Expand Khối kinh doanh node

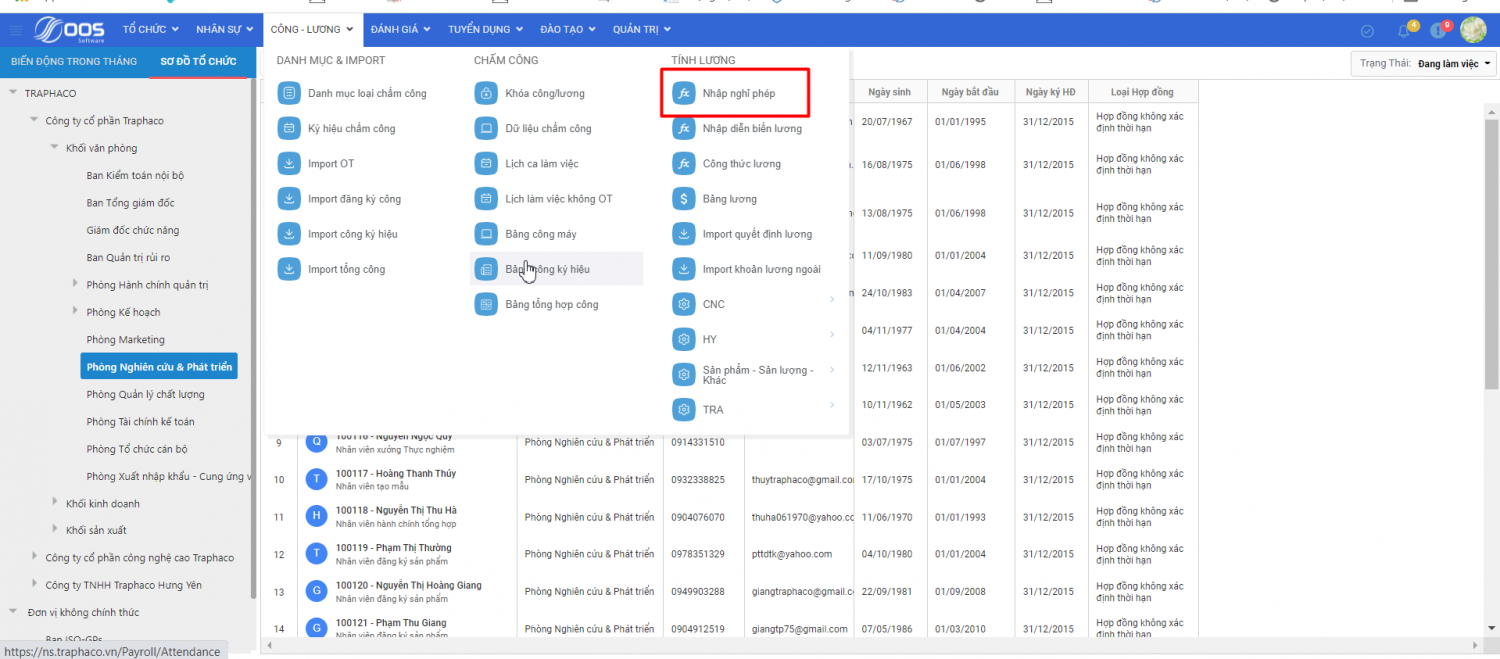[x=55, y=502]
